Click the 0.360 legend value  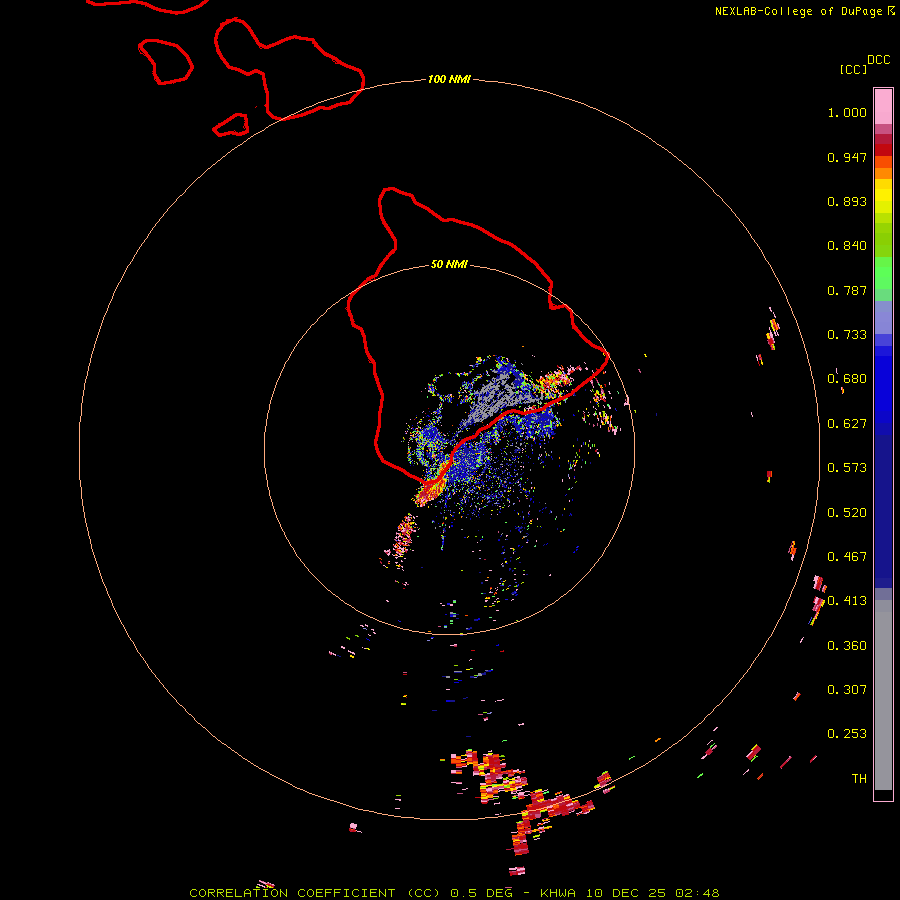(847, 645)
